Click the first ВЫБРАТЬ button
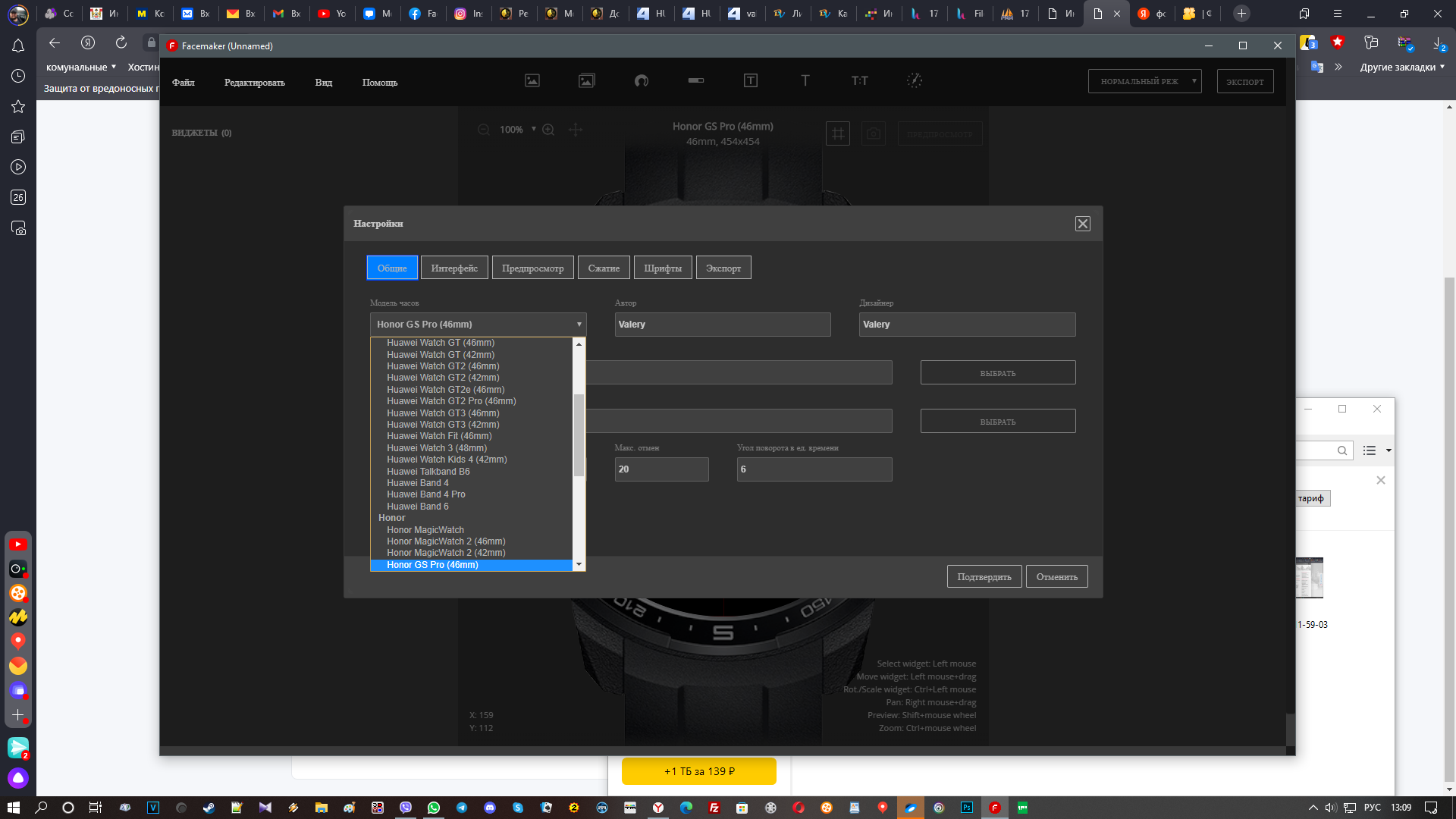Viewport: 1456px width, 819px height. point(998,372)
